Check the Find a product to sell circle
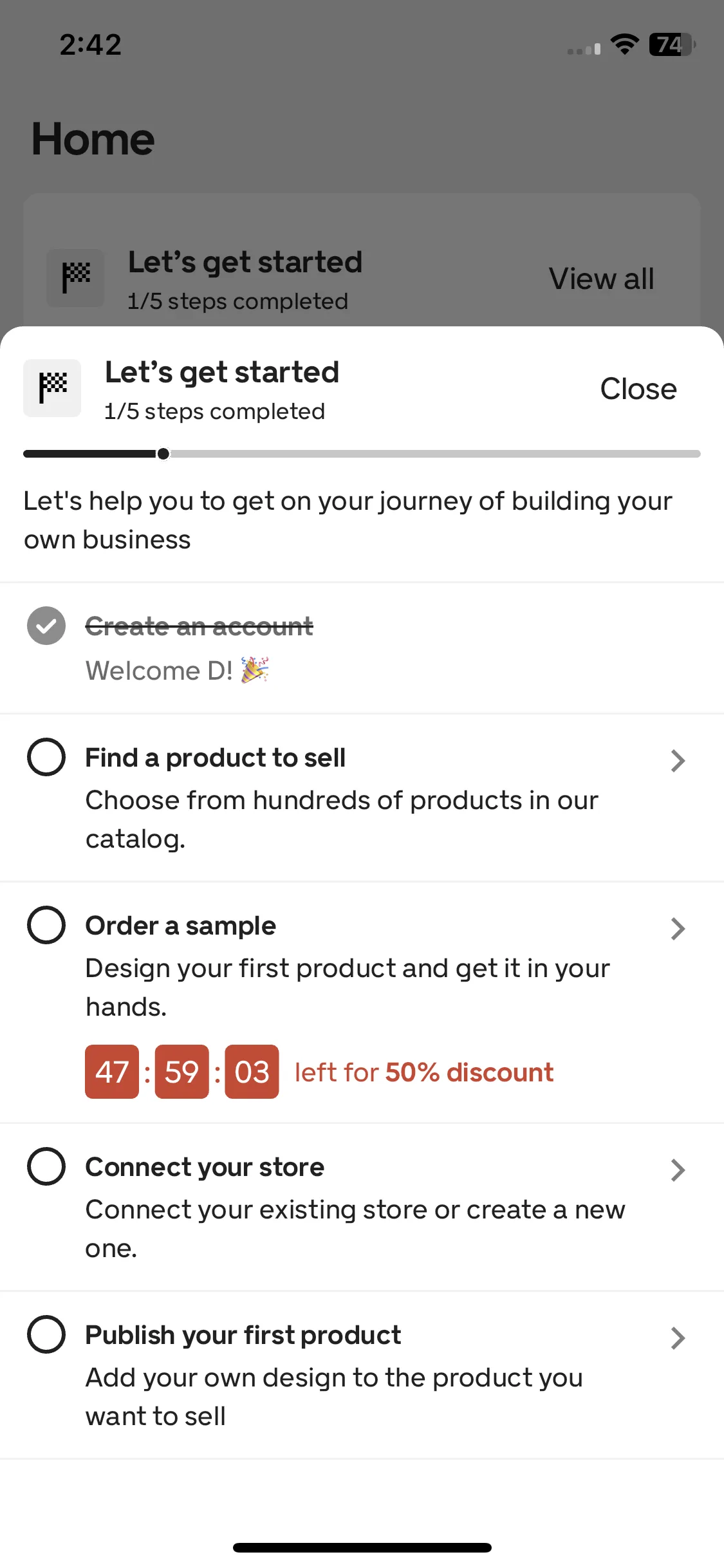 (x=46, y=757)
